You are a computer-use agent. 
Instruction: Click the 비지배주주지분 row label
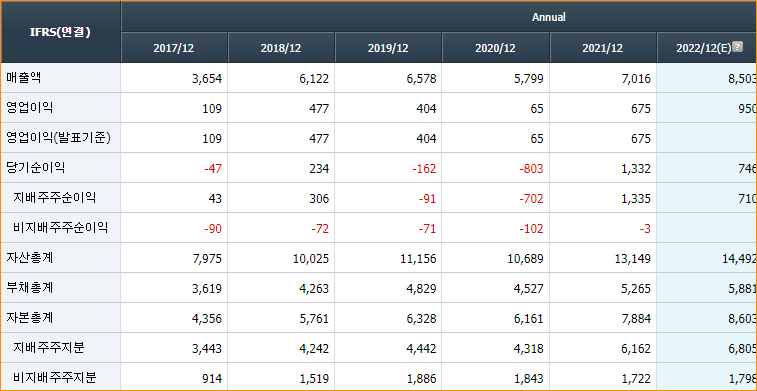click(x=55, y=377)
